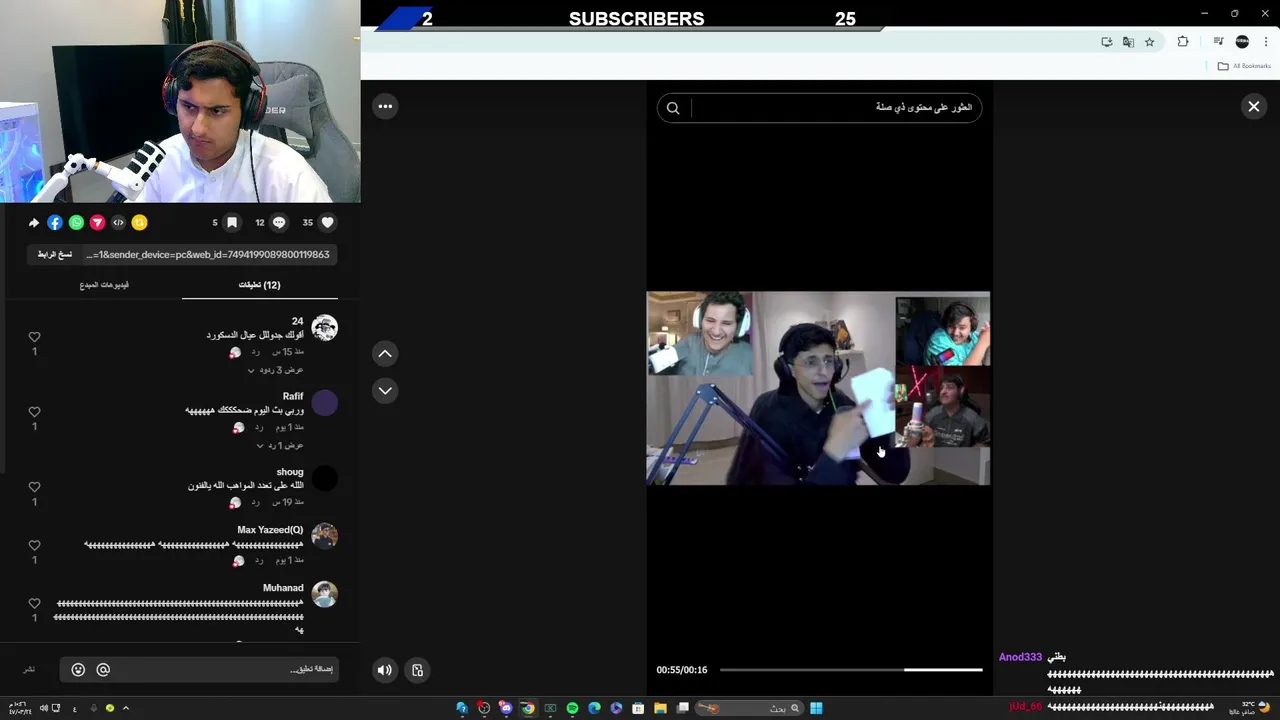Click the add comment input field

click(199, 670)
